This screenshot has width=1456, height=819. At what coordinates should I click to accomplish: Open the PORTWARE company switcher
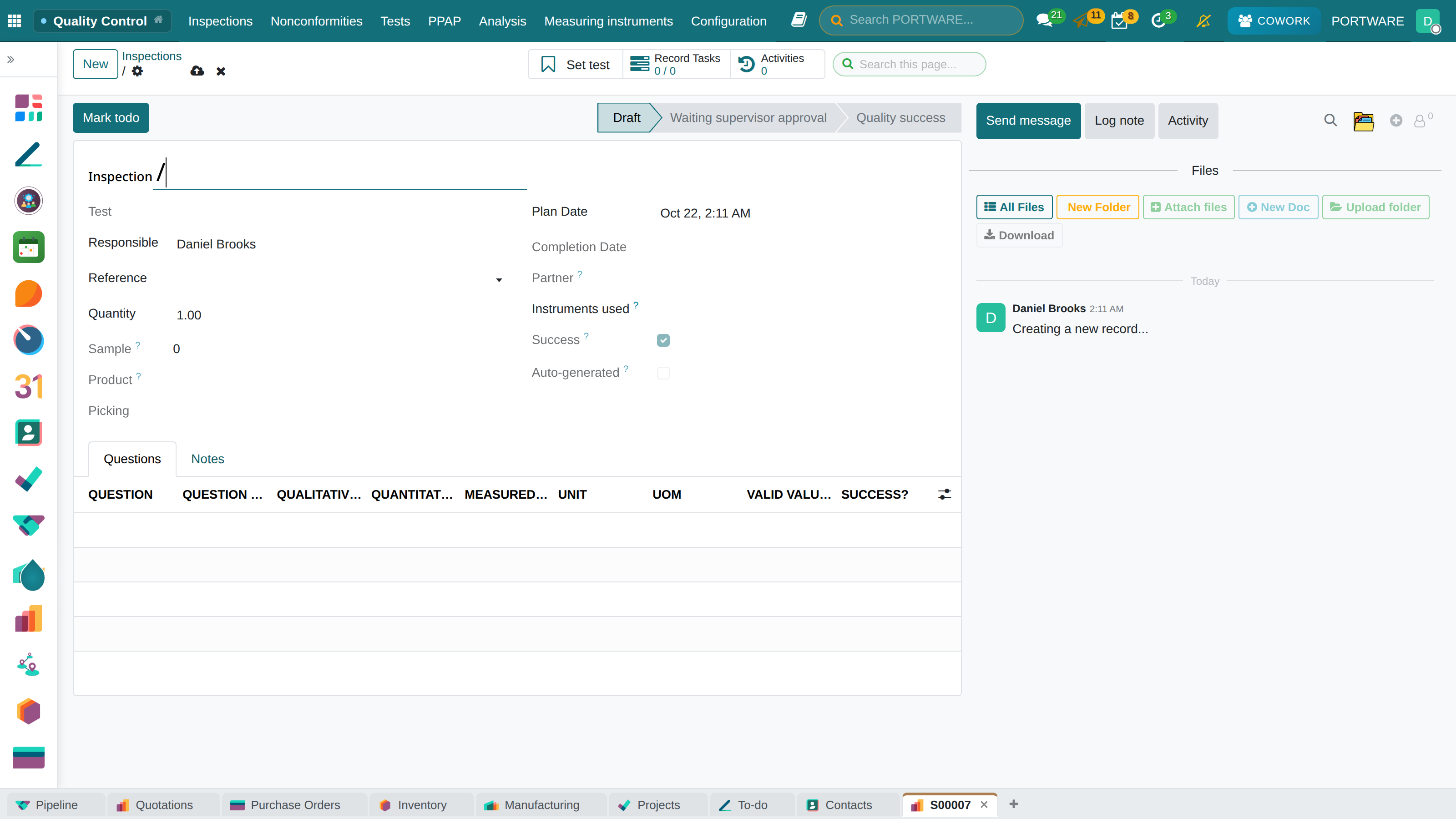click(1367, 21)
